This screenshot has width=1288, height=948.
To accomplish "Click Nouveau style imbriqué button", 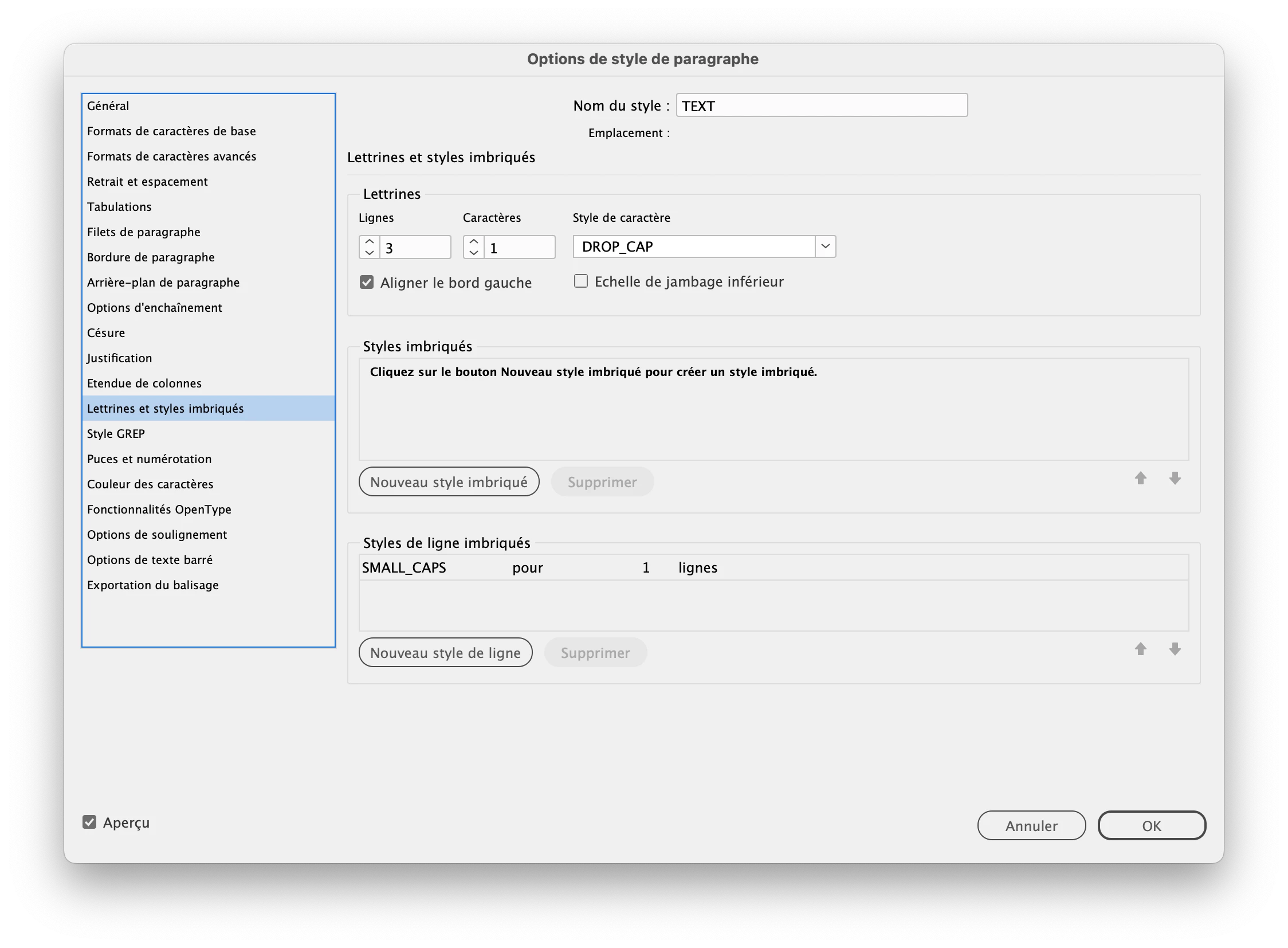I will pyautogui.click(x=449, y=482).
